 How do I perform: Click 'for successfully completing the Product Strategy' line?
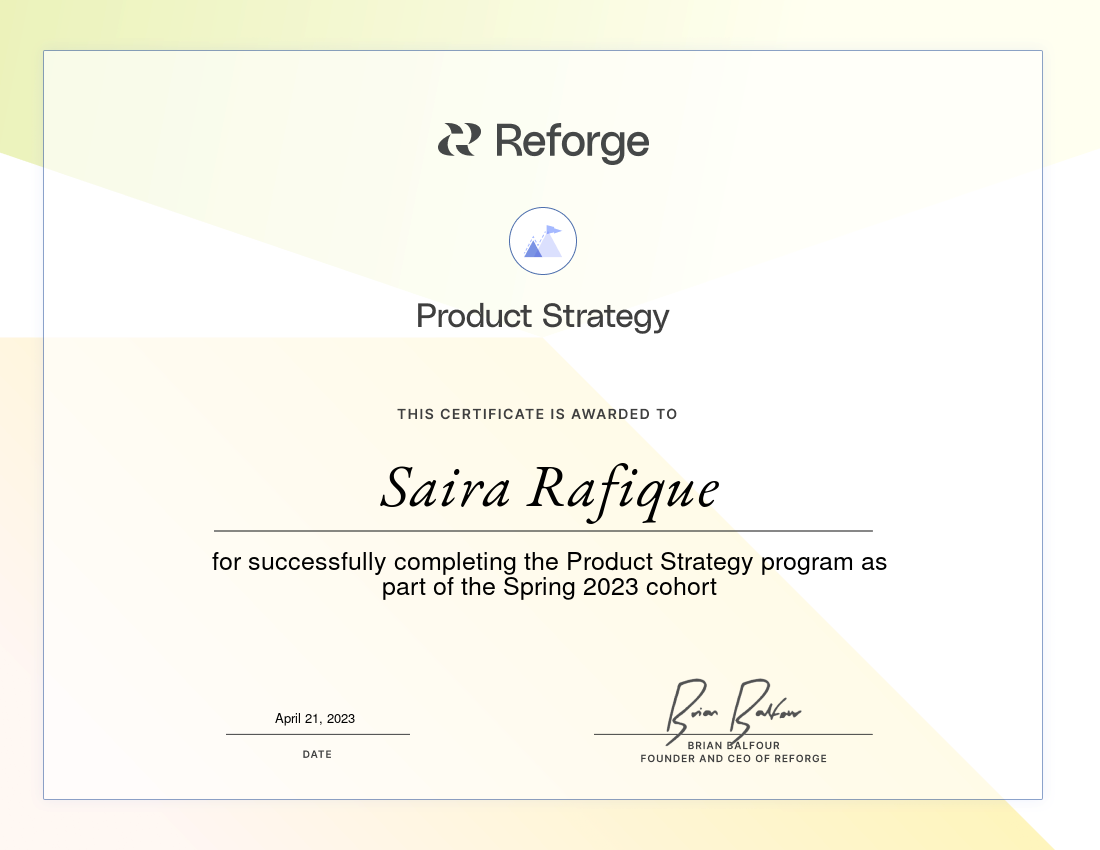tap(549, 562)
